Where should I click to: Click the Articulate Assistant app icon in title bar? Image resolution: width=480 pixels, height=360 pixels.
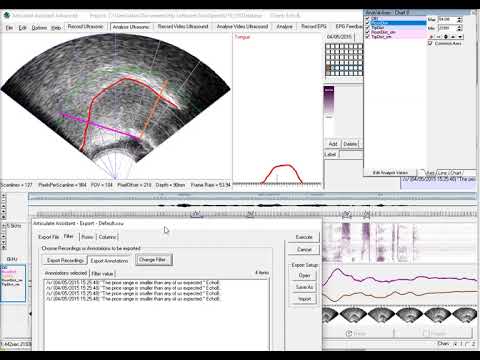point(7,15)
